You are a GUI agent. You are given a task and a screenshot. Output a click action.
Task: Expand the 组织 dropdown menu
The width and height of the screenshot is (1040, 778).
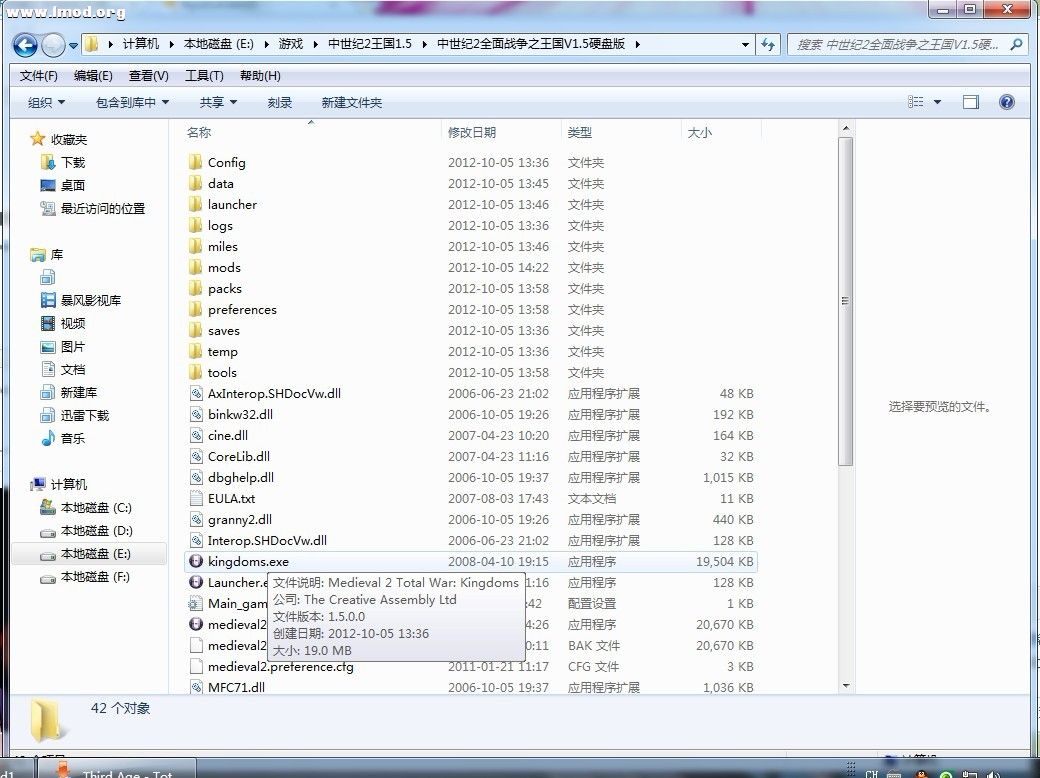[46, 102]
